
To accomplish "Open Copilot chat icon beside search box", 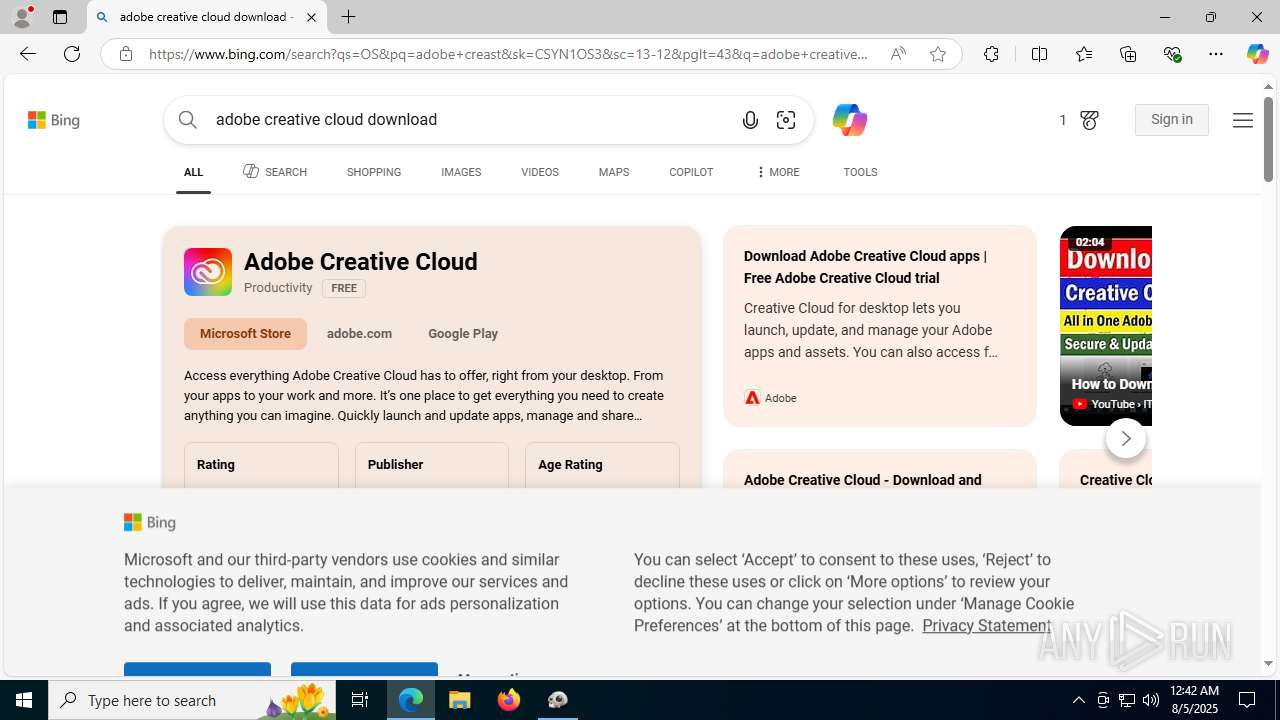I will click(849, 120).
